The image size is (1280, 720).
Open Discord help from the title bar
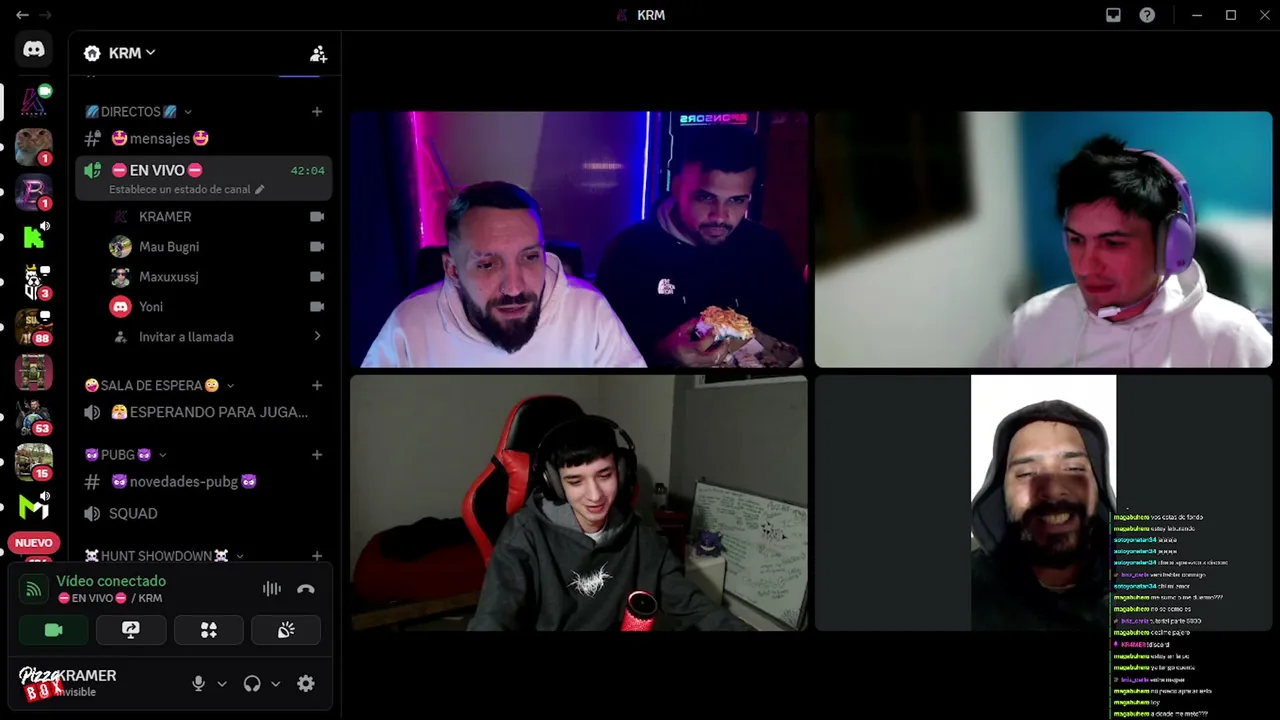(x=1147, y=15)
